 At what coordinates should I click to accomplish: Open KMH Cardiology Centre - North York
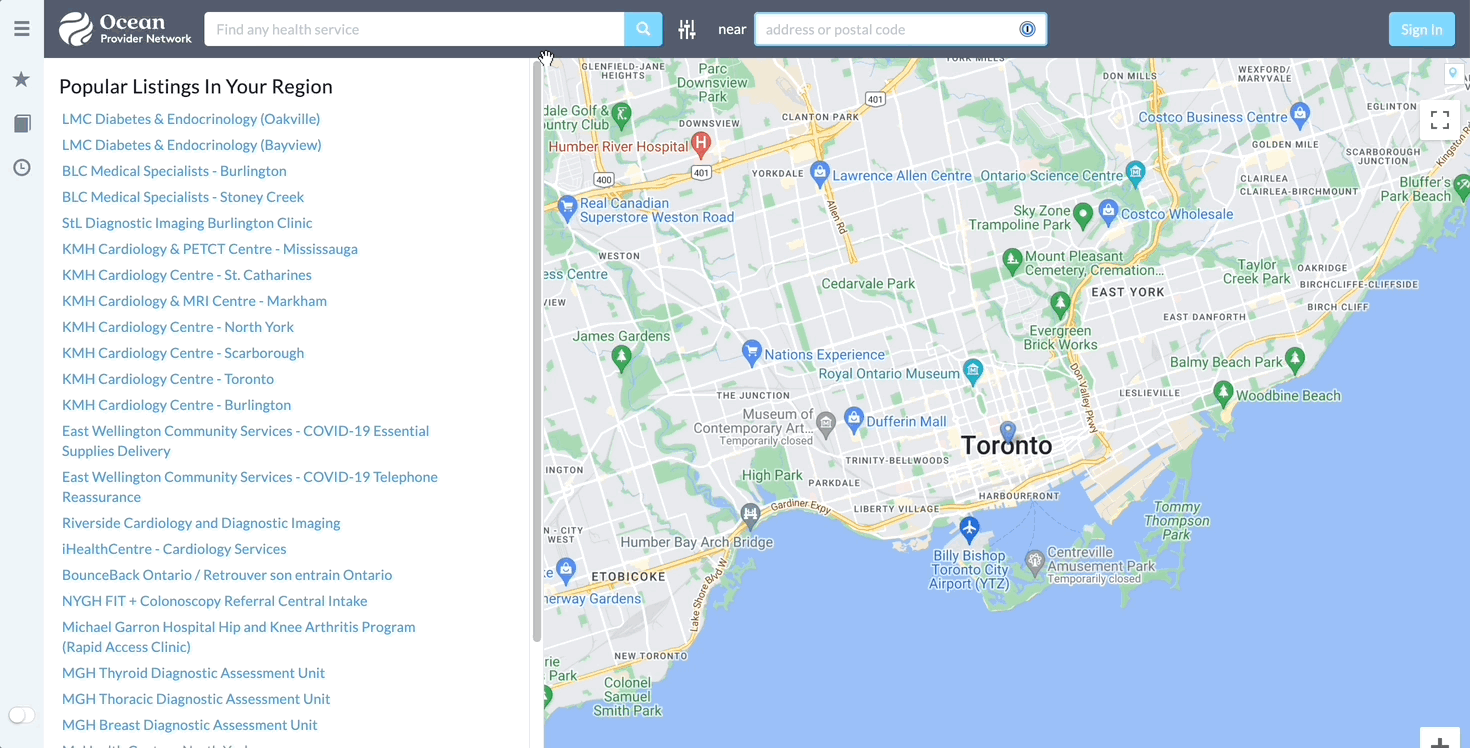178,327
